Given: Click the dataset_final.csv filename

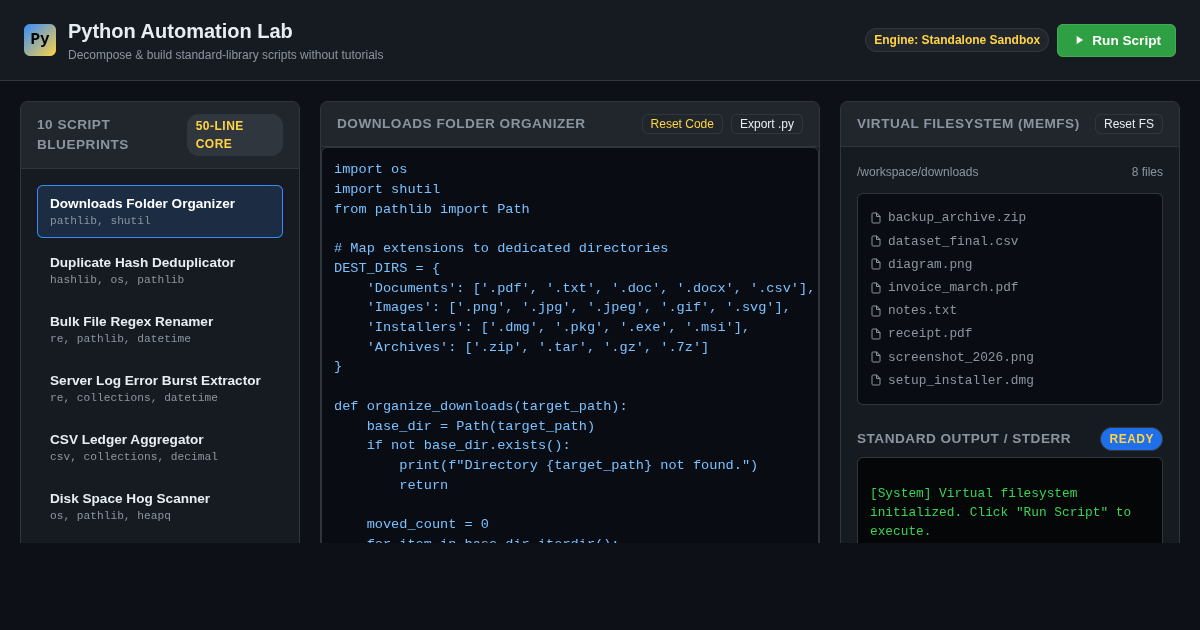Looking at the screenshot, I should [953, 241].
